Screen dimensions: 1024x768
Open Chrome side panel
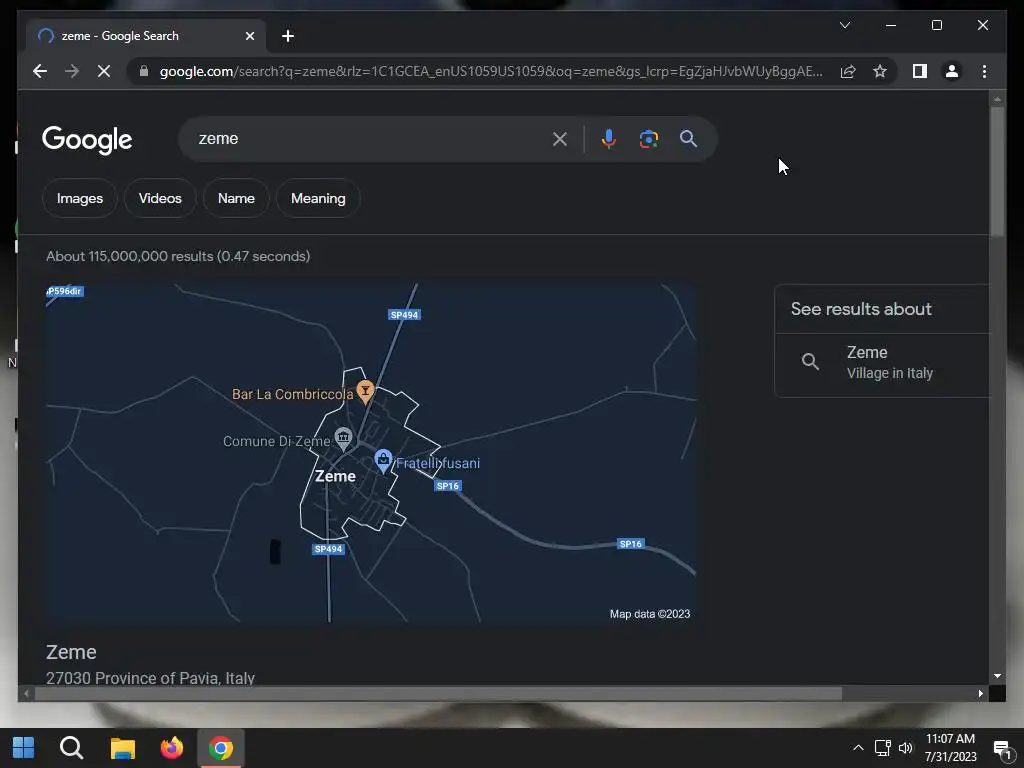coord(920,71)
